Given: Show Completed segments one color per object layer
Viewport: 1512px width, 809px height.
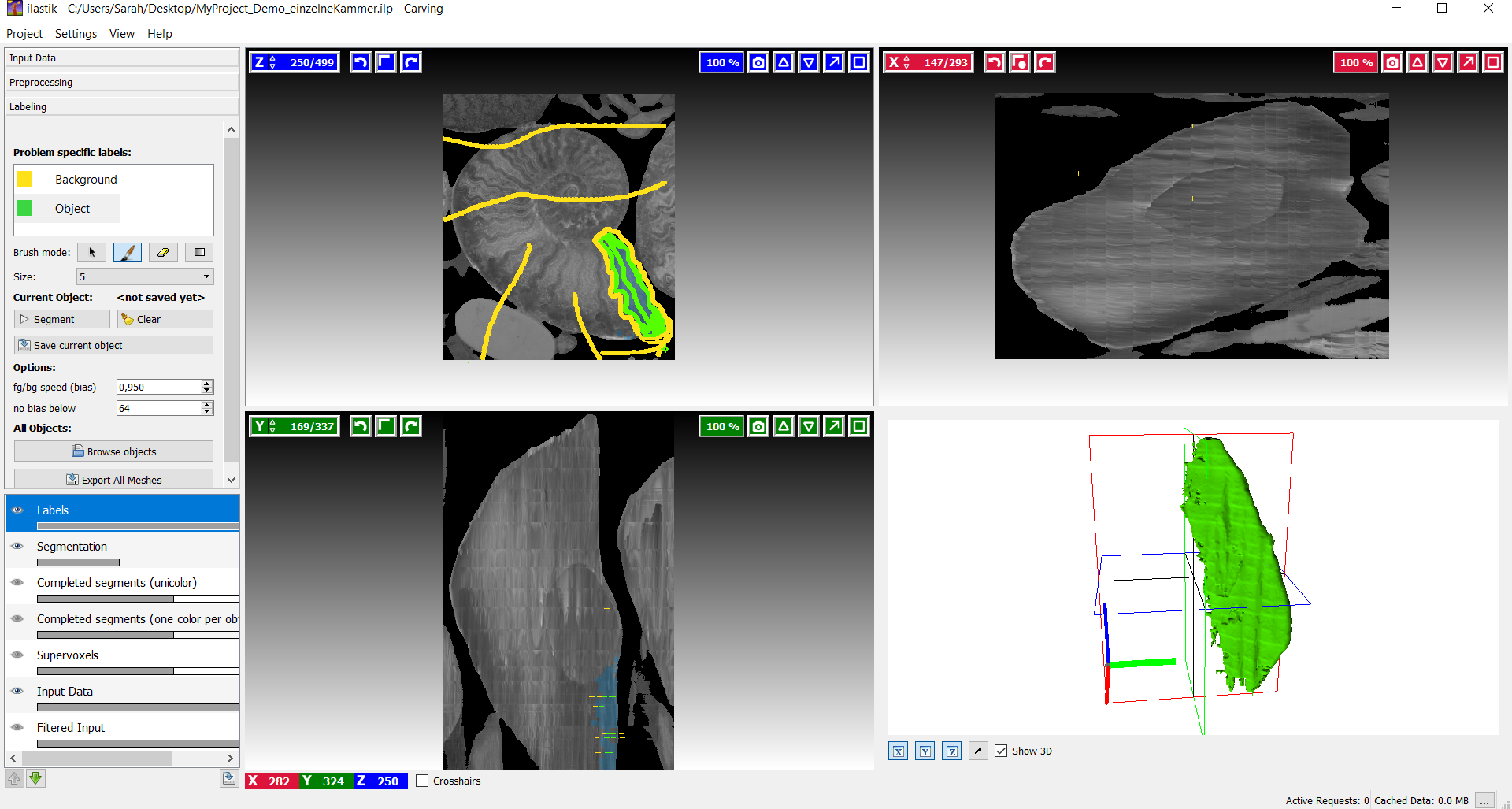Looking at the screenshot, I should point(17,618).
